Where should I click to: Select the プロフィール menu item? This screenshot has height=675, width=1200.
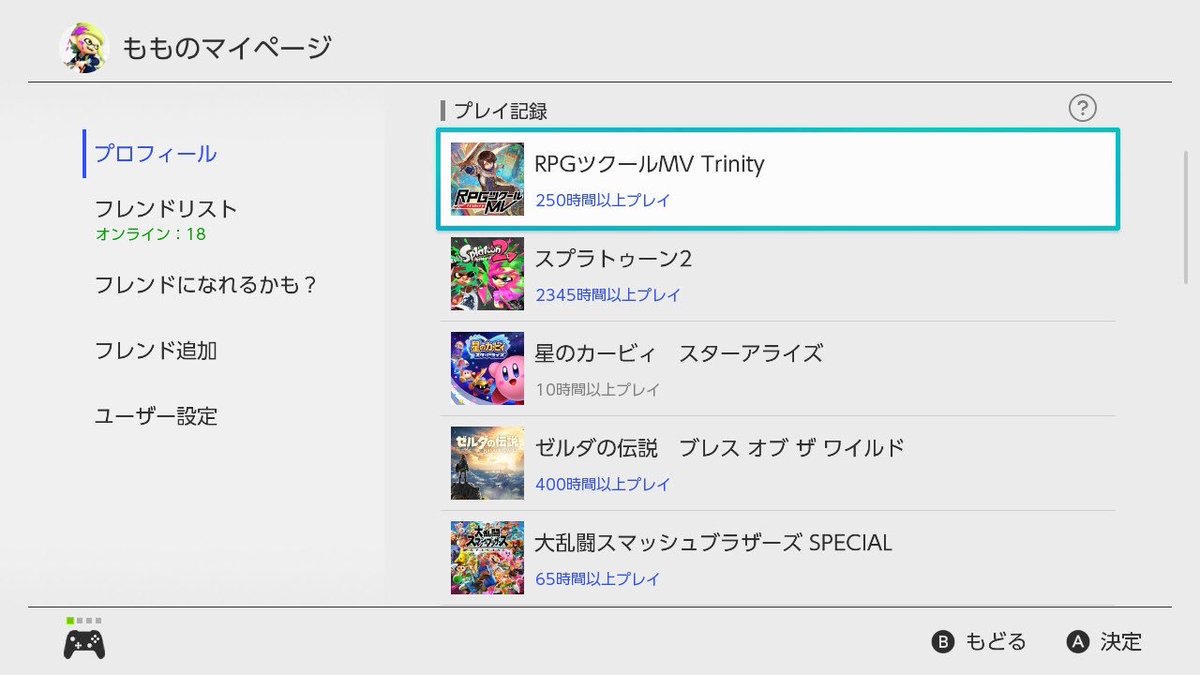coord(155,153)
